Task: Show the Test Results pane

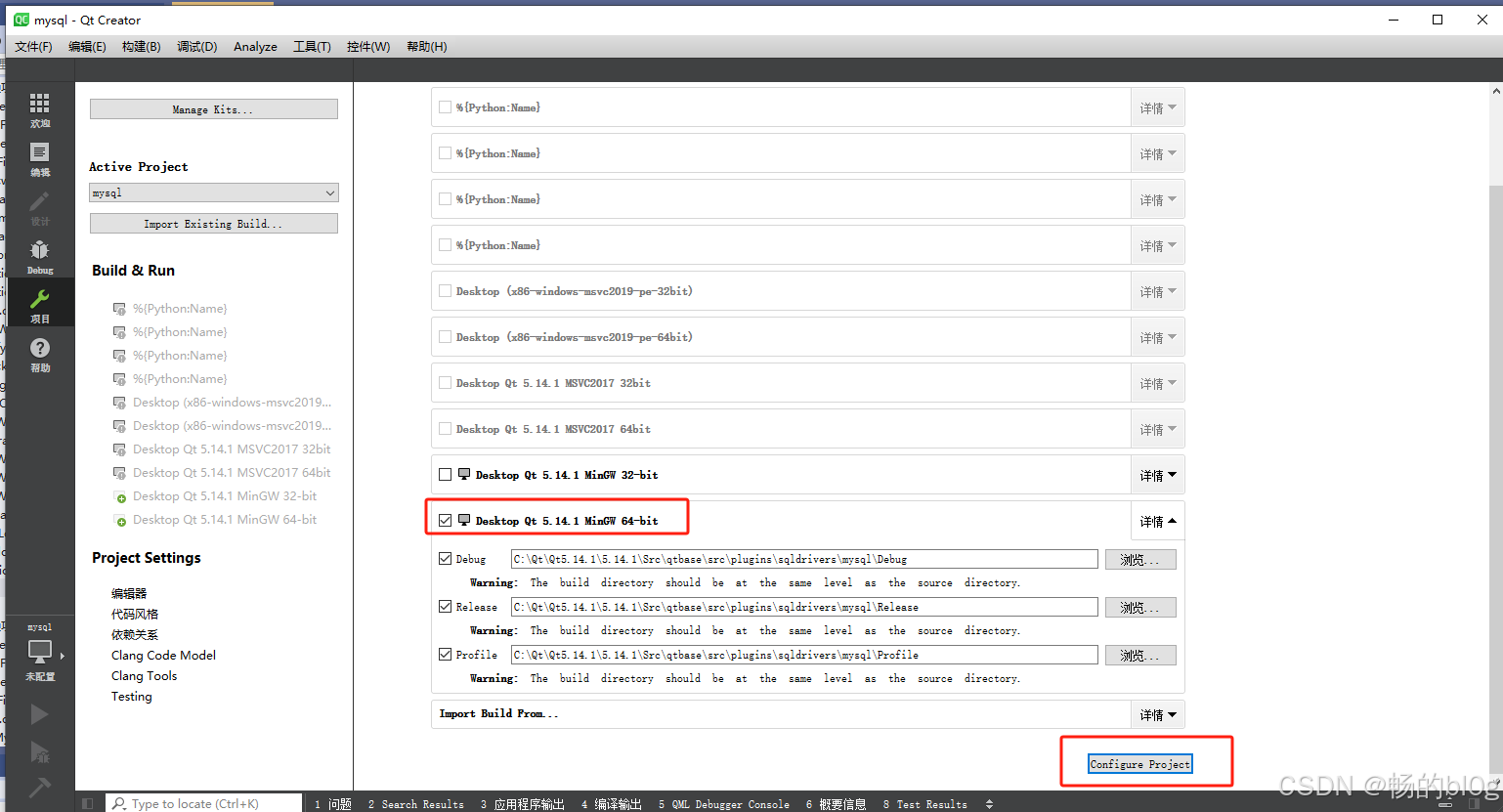Action: point(925,804)
